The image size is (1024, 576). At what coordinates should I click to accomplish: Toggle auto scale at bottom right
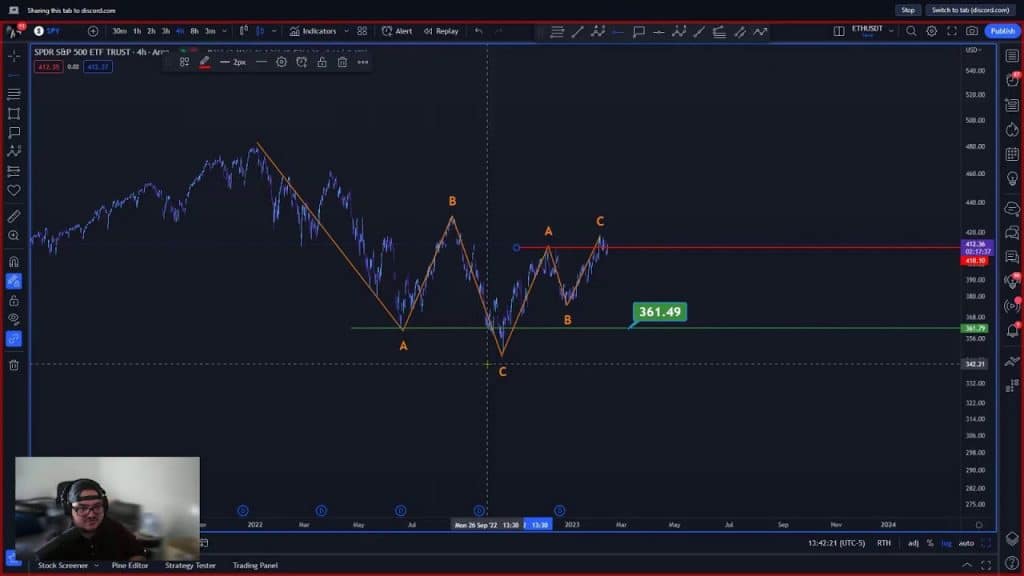966,543
